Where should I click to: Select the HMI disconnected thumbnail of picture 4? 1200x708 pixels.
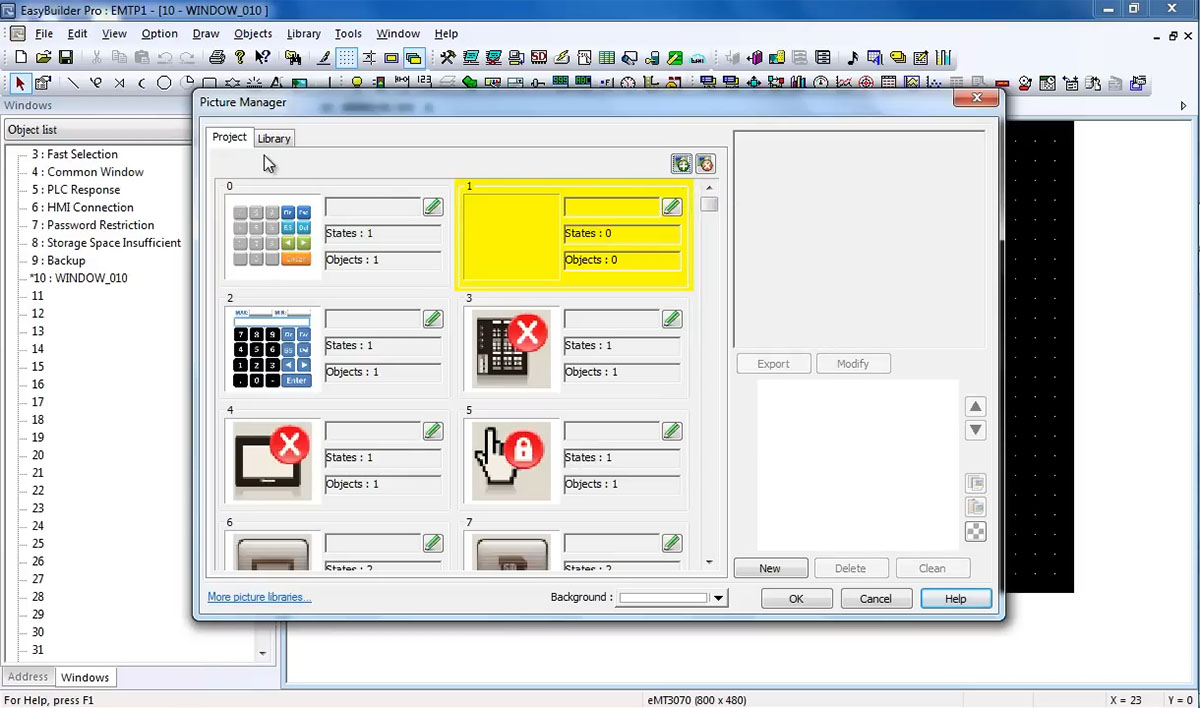(x=272, y=461)
